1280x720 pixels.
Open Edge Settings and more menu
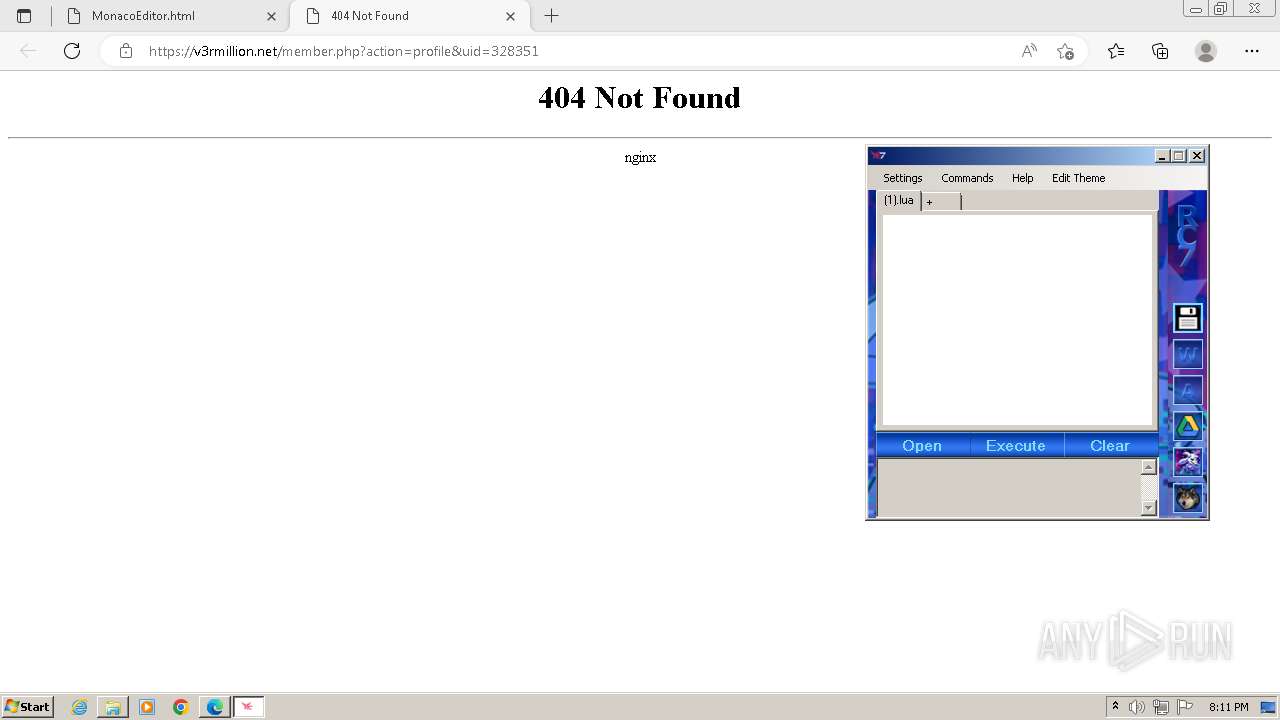pyautogui.click(x=1252, y=51)
